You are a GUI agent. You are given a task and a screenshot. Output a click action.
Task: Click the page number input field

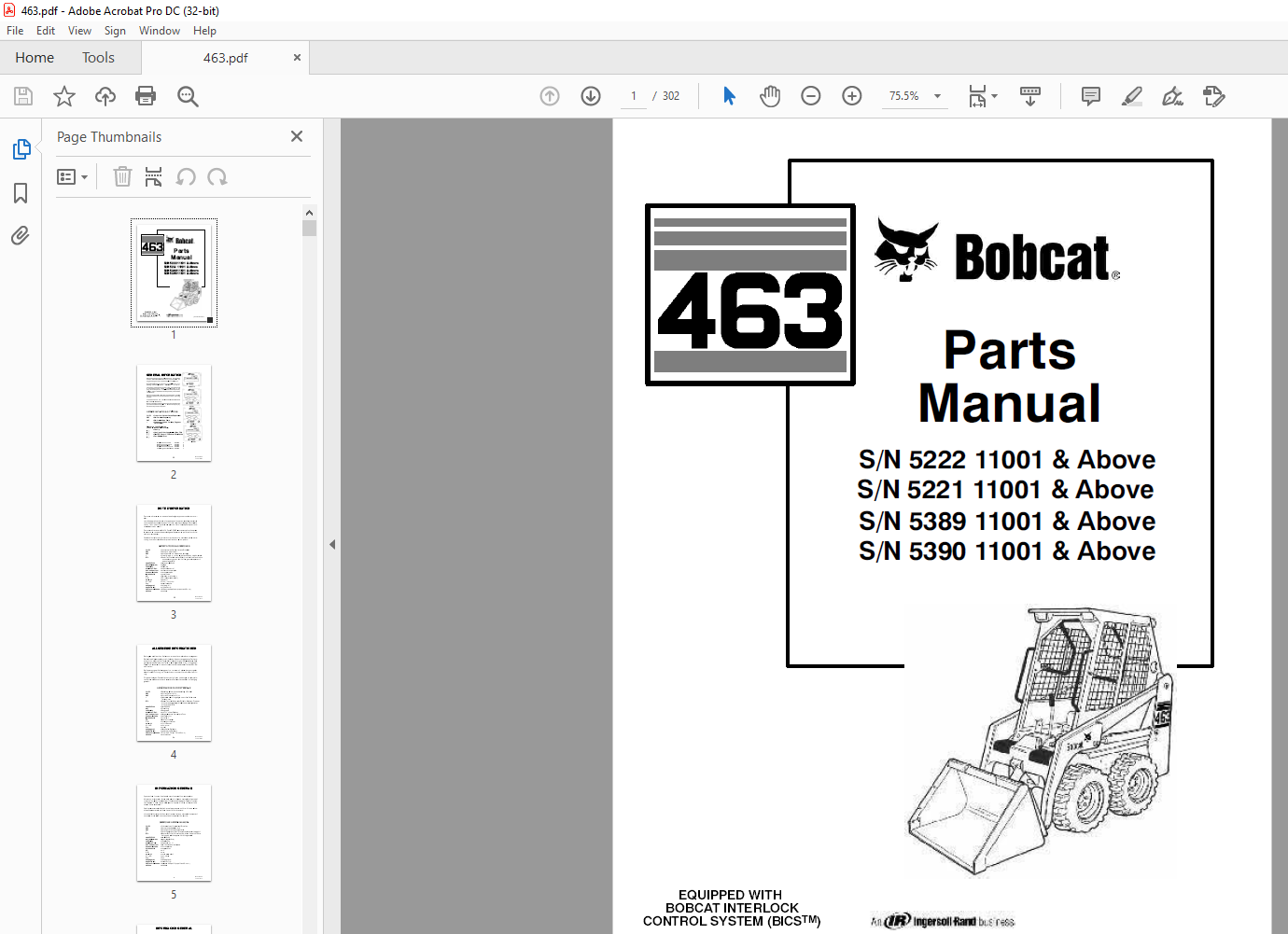coord(634,96)
